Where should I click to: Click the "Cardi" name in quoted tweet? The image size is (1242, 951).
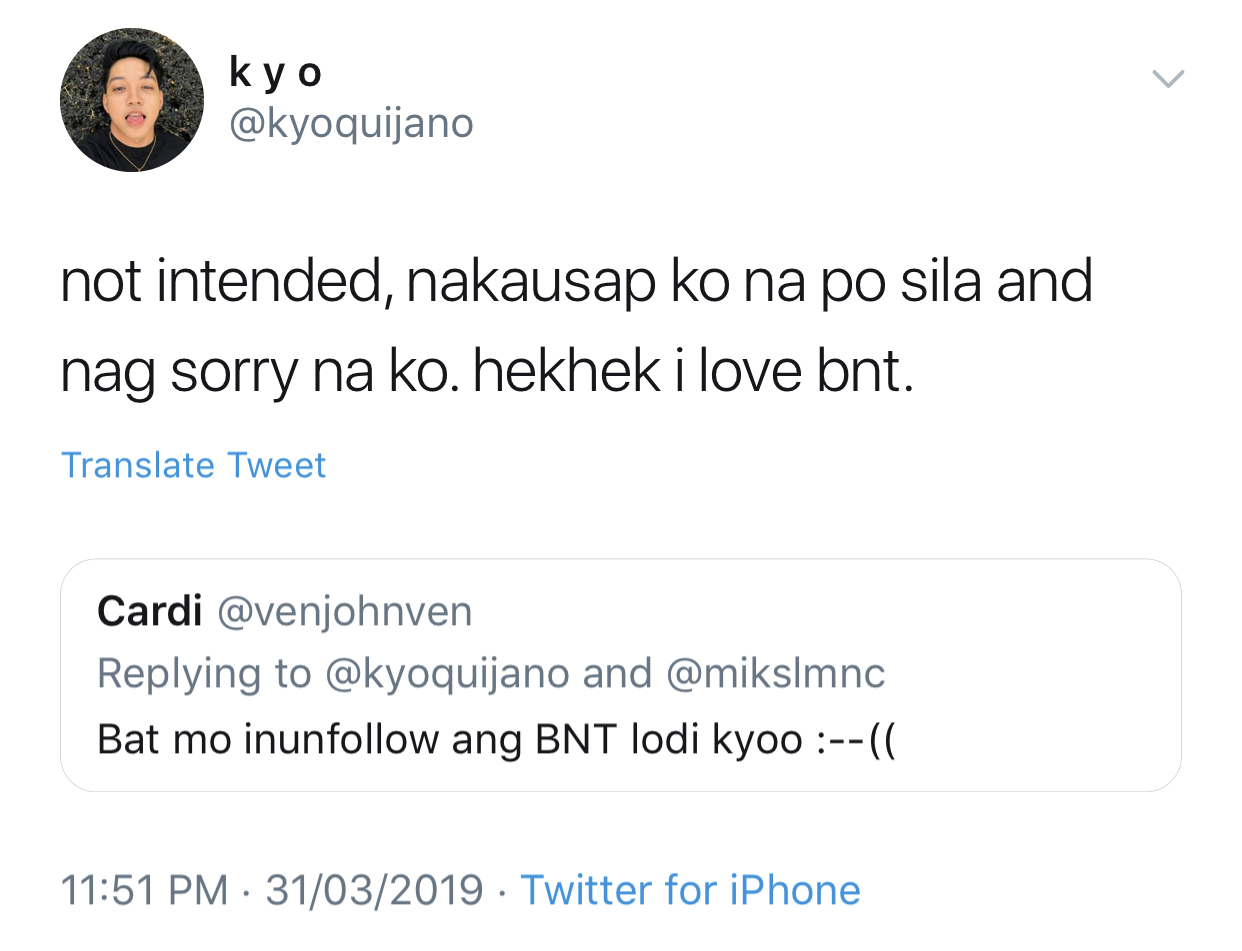(150, 611)
